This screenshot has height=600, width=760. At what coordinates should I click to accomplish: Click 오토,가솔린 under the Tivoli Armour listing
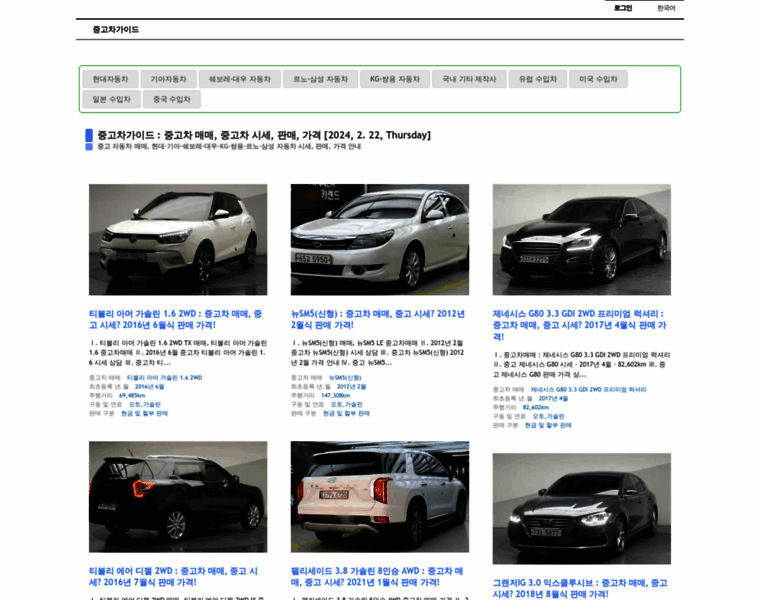click(144, 404)
